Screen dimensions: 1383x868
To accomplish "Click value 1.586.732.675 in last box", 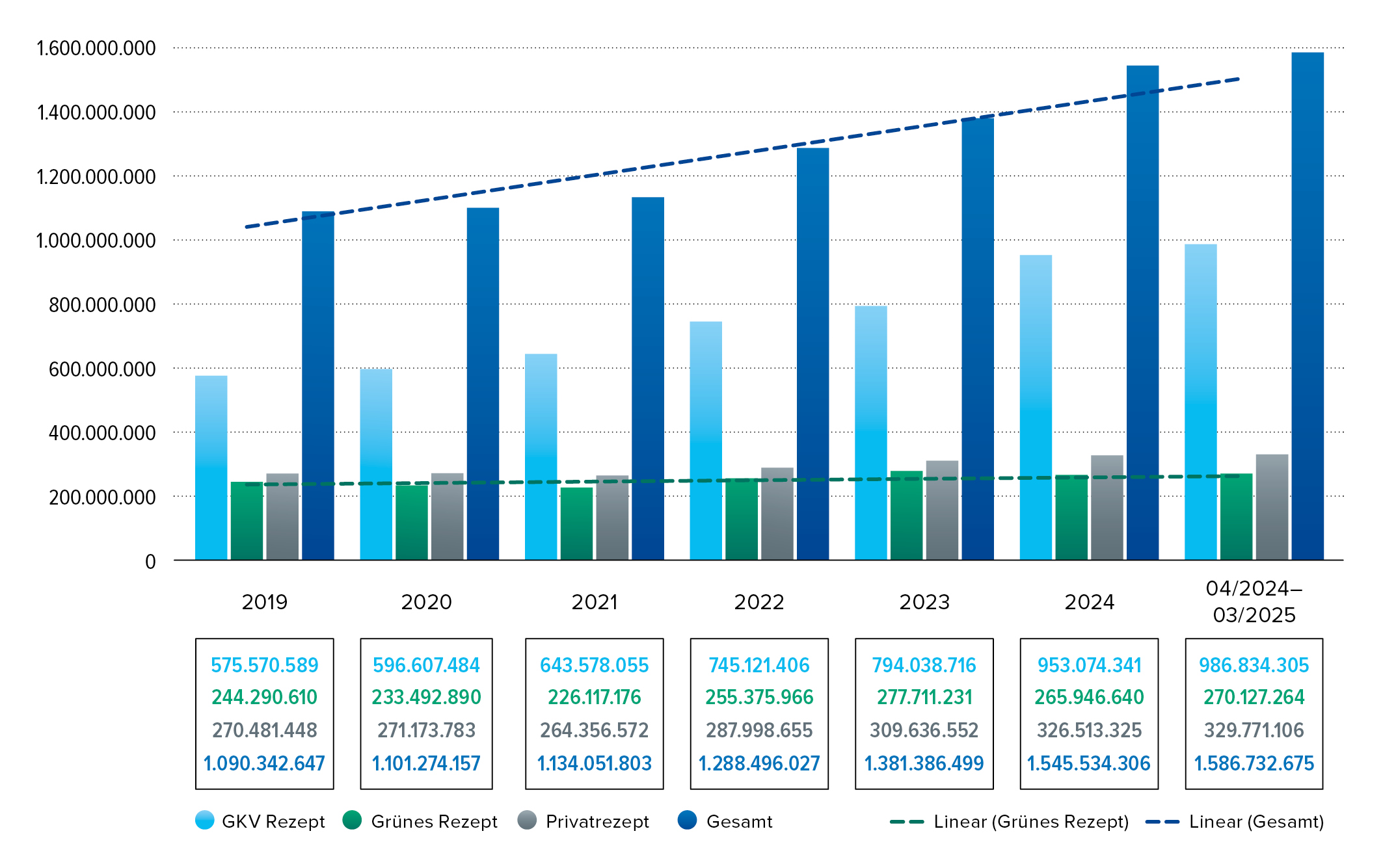I will [1254, 763].
